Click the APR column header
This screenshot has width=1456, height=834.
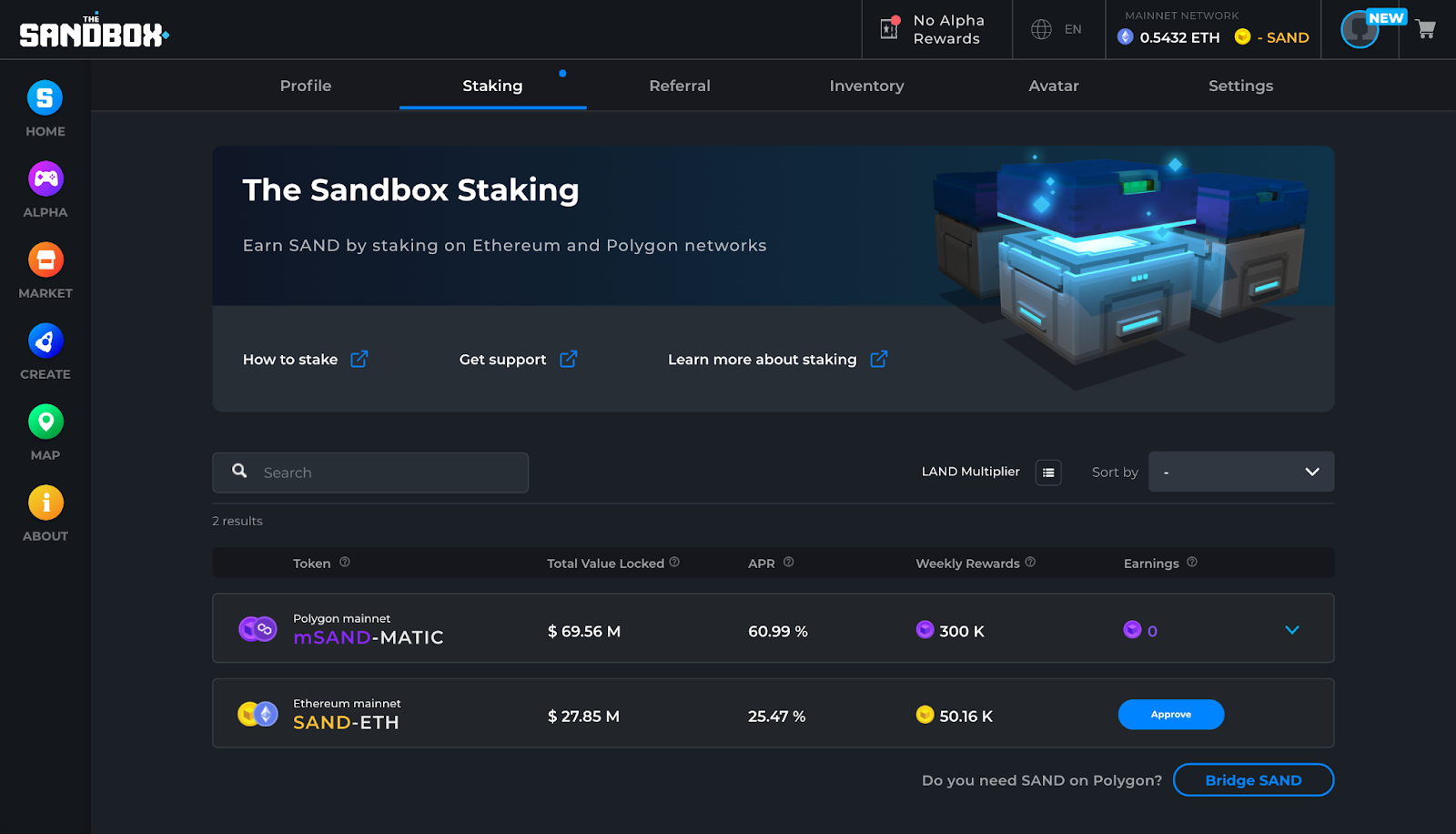pyautogui.click(x=762, y=564)
